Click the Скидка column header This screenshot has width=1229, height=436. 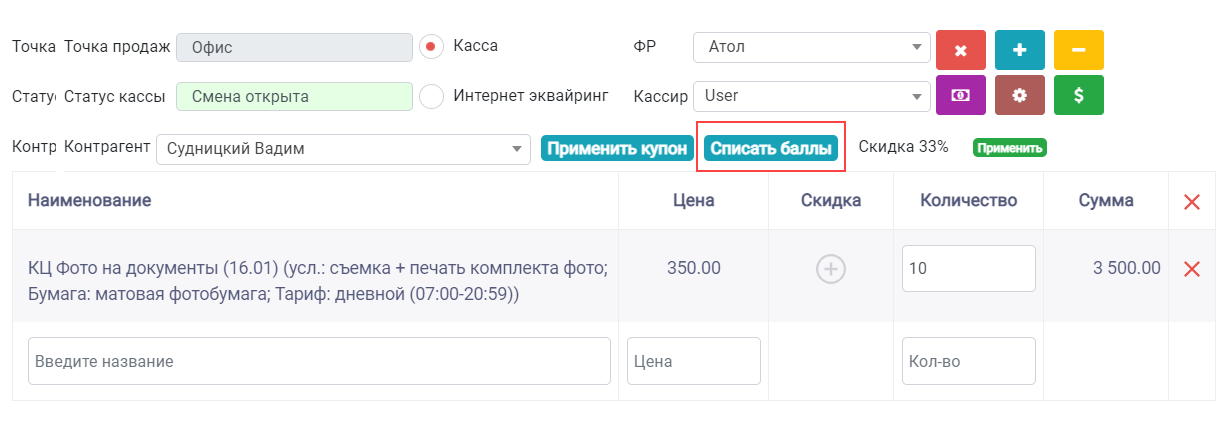[831, 200]
